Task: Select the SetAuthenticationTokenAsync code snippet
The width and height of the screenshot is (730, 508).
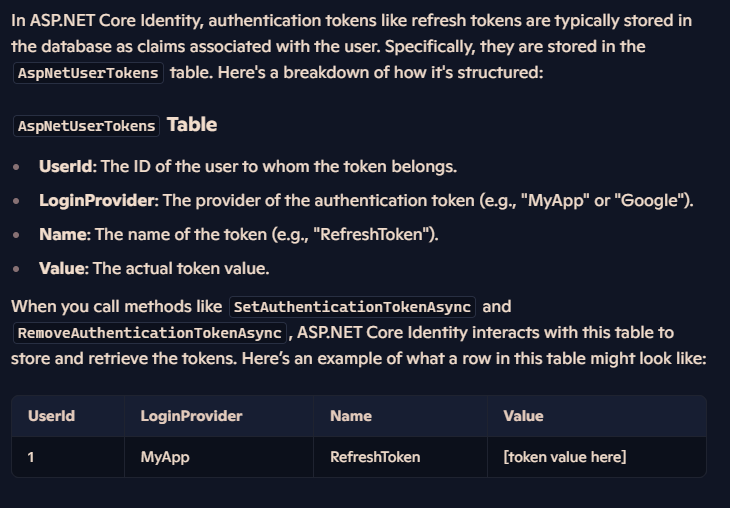Action: [352, 307]
